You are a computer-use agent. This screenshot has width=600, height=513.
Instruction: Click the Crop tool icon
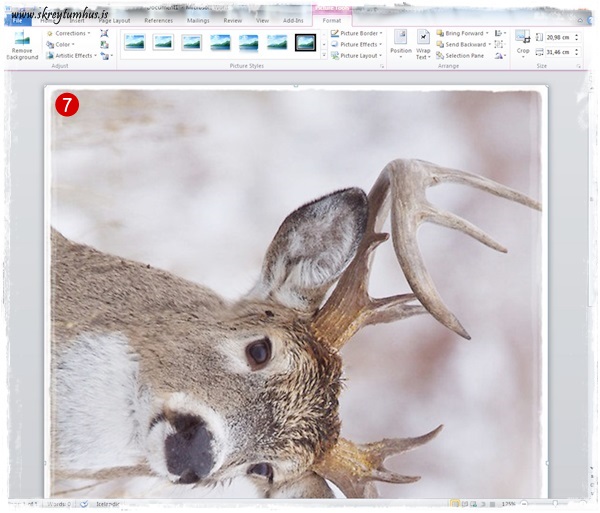click(523, 39)
